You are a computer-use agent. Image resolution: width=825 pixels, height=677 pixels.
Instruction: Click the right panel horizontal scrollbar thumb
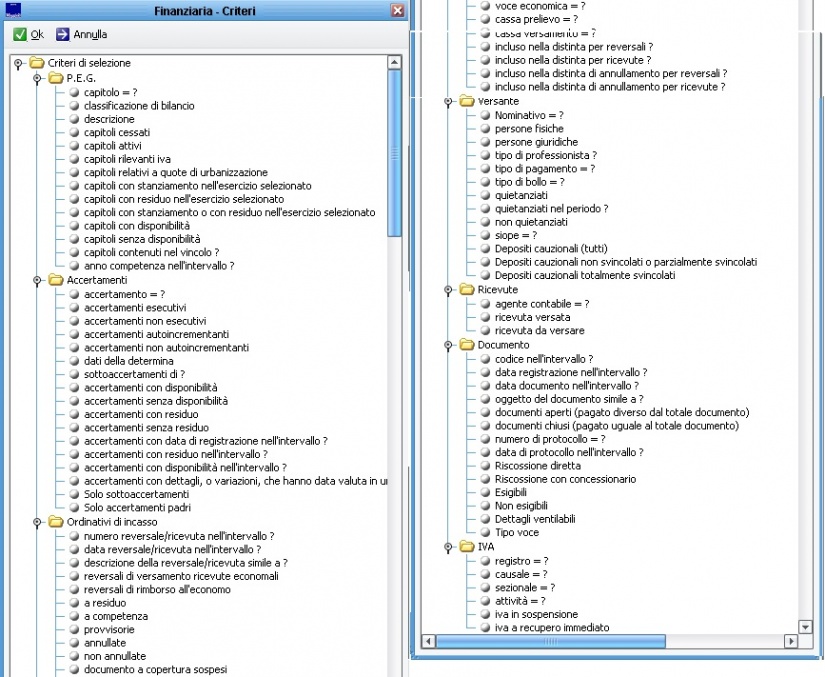click(551, 641)
